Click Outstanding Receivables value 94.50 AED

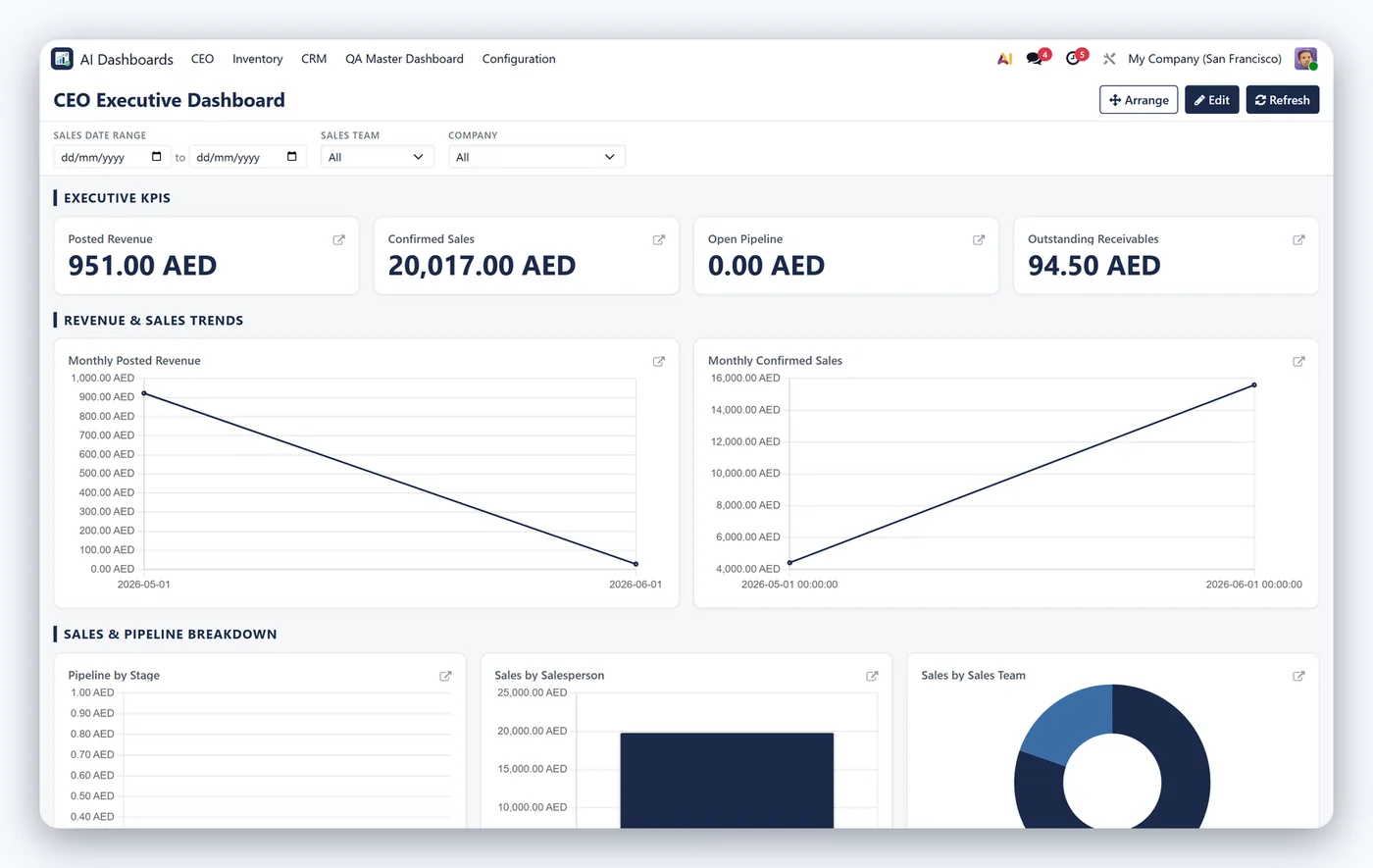click(1093, 266)
